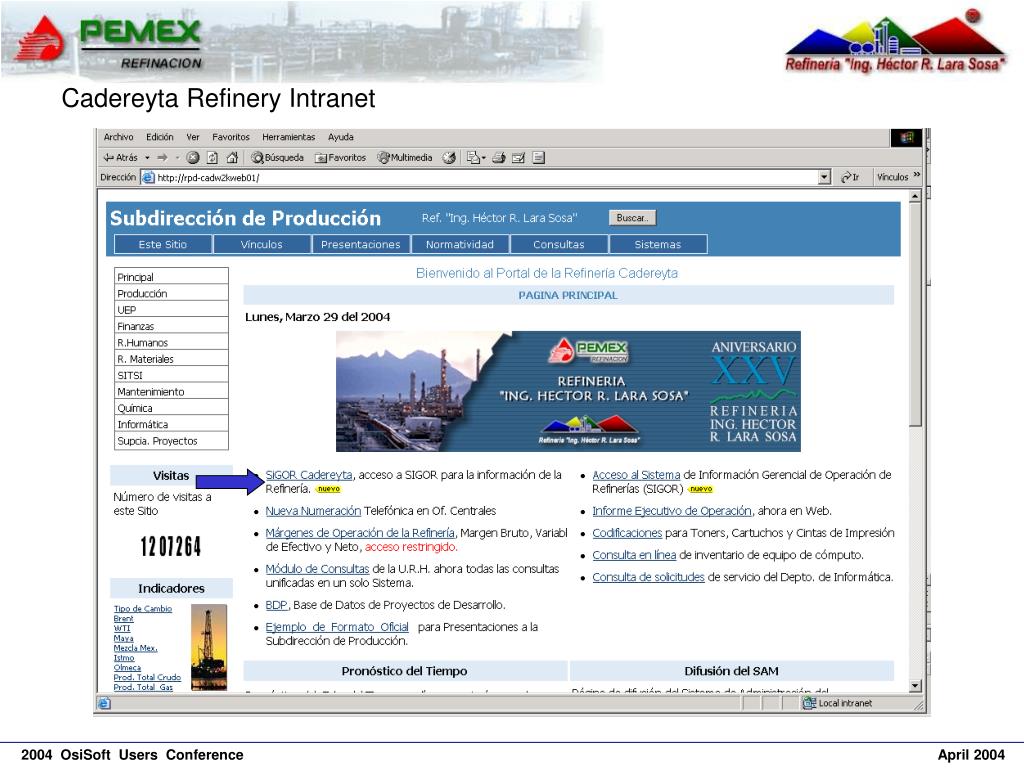Viewport: 1024px width, 768px height.
Task: Open the Ver menu
Action: pyautogui.click(x=193, y=137)
